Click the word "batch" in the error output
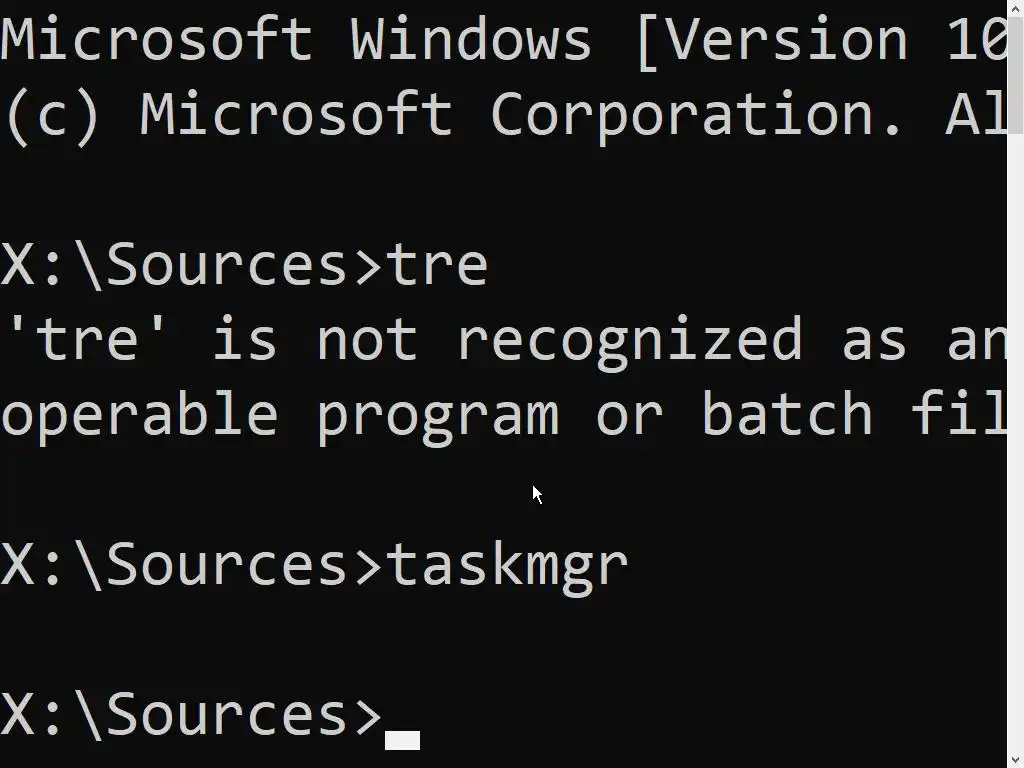The height and width of the screenshot is (768, 1024). [787, 415]
